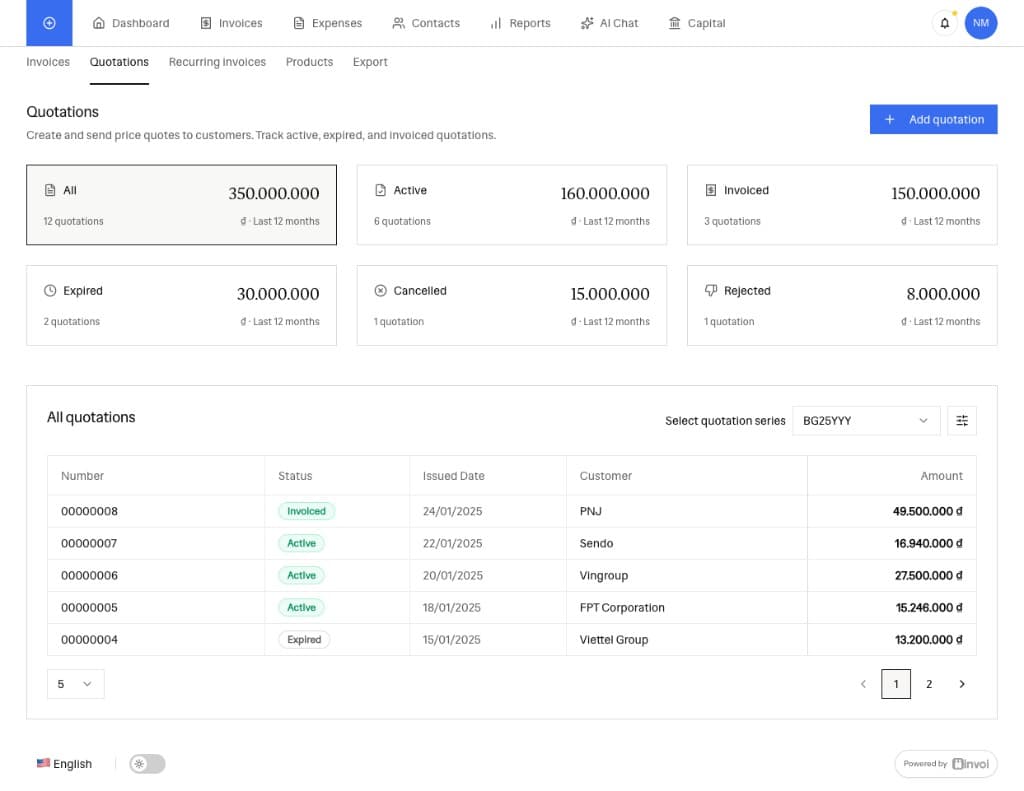Open the table filter settings icon
The height and width of the screenshot is (791, 1024).
tap(961, 421)
